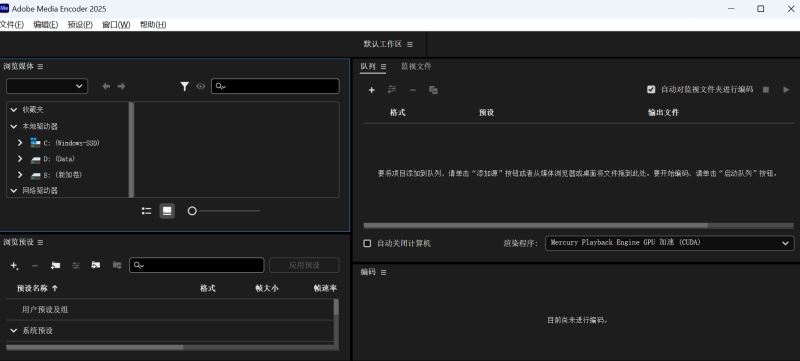Click the 预设 column header in queue
This screenshot has width=800, height=361.
click(486, 113)
